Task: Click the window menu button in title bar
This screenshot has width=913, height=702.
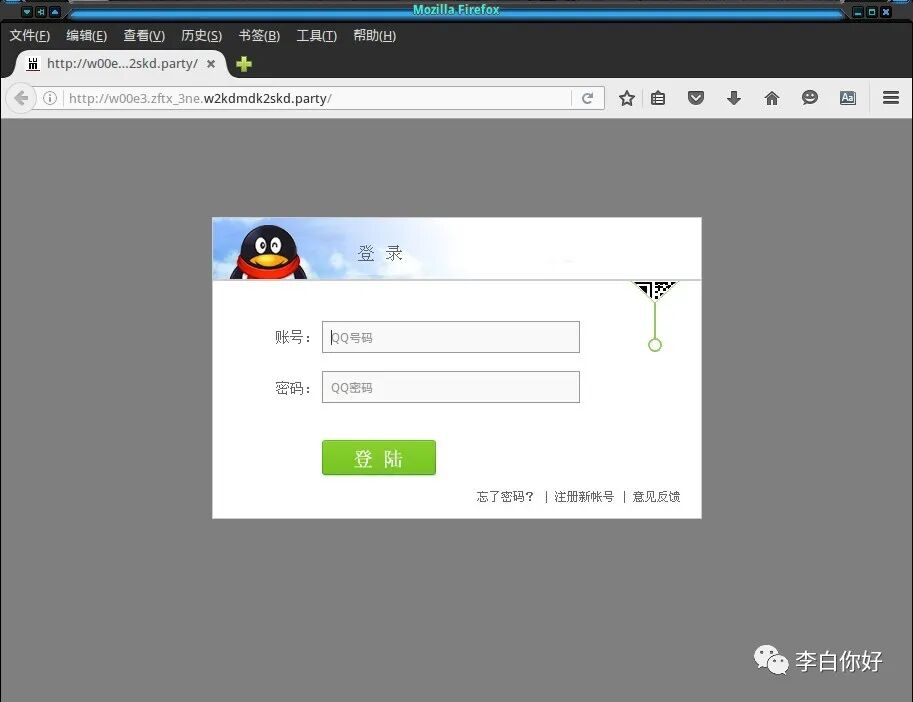Action: point(27,12)
